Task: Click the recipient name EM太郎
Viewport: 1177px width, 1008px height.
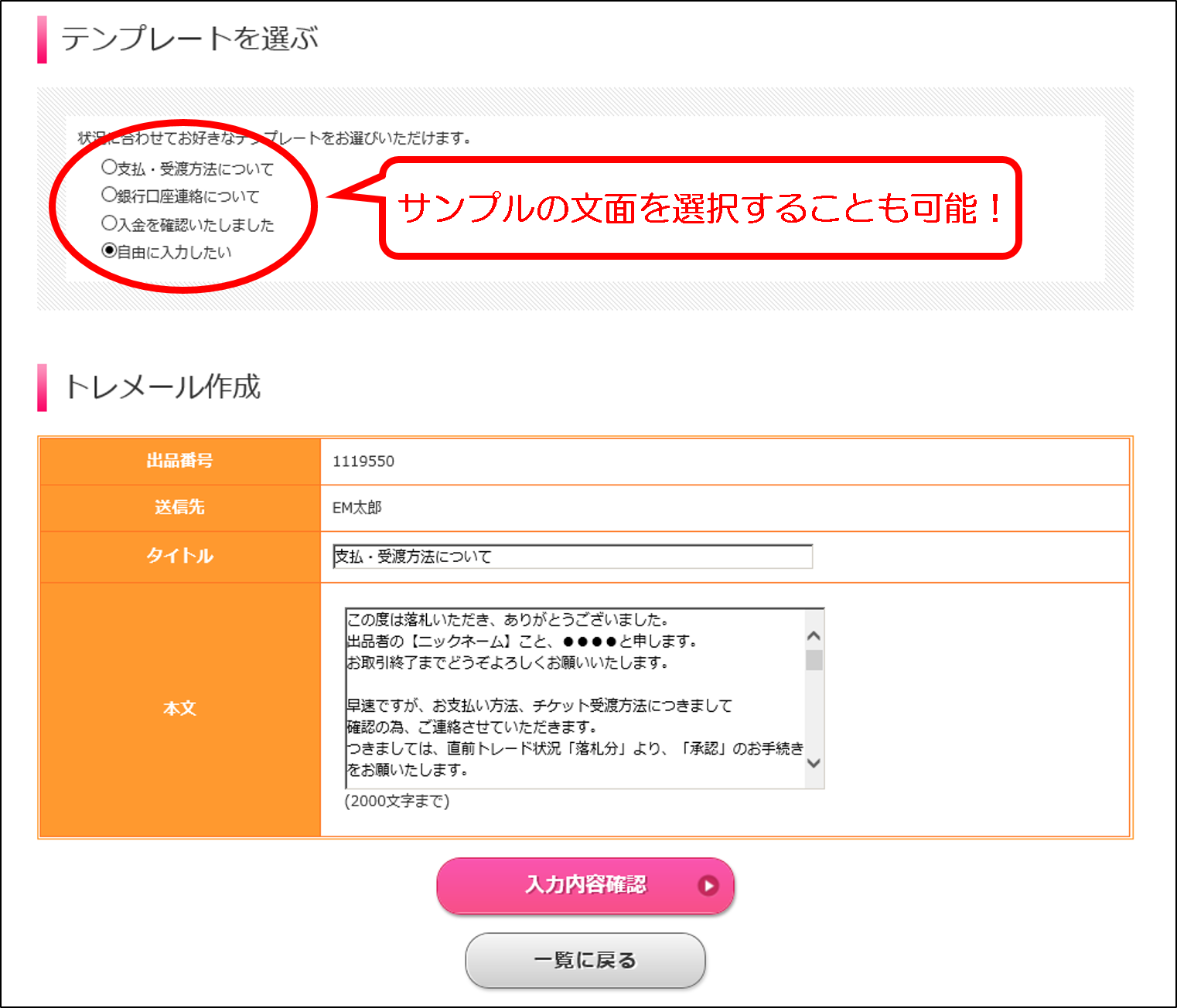Action: point(357,508)
